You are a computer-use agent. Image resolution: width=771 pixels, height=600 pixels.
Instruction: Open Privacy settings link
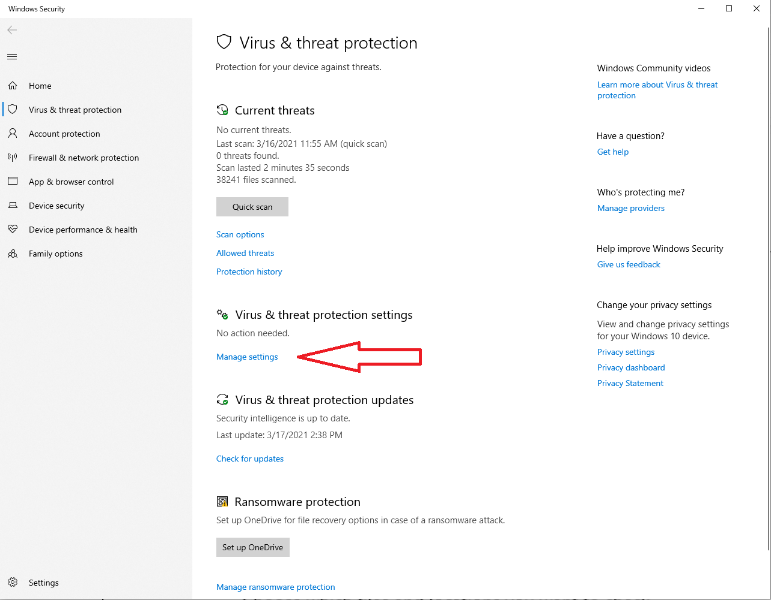click(x=625, y=352)
